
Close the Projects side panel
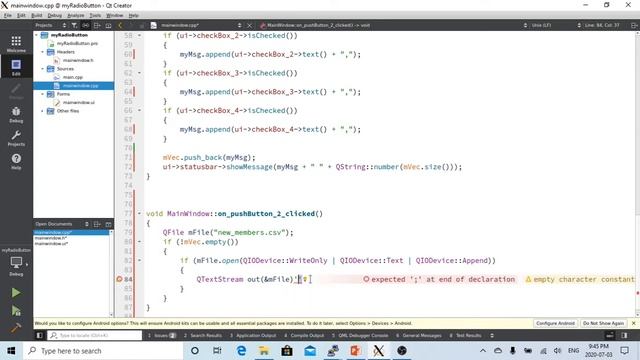pyautogui.click(x=108, y=25)
